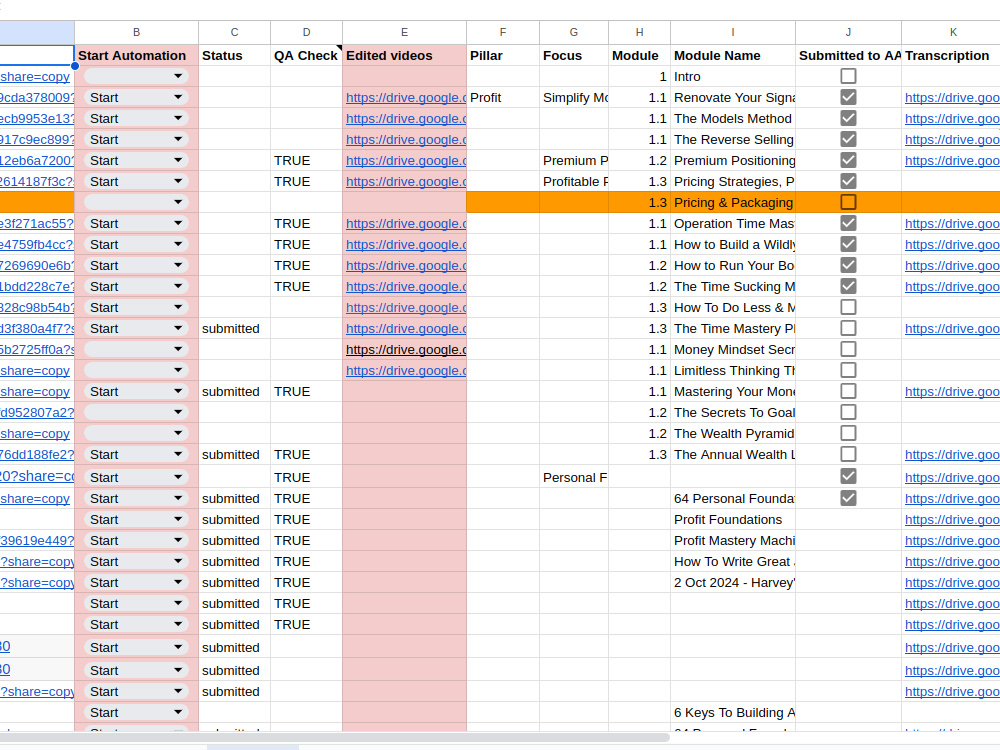This screenshot has width=1000, height=750.
Task: Select the Pillar header cell
Action: tap(503, 55)
